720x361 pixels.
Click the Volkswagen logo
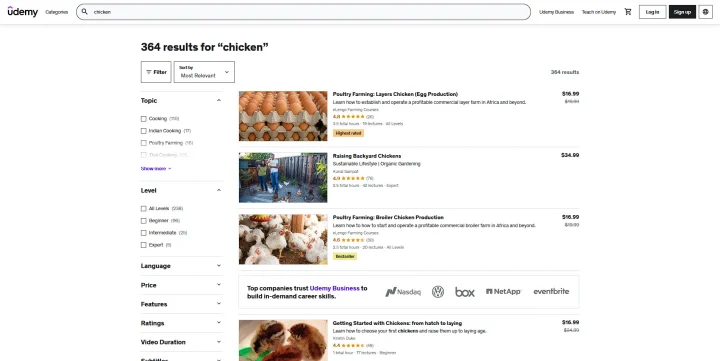[x=438, y=292]
